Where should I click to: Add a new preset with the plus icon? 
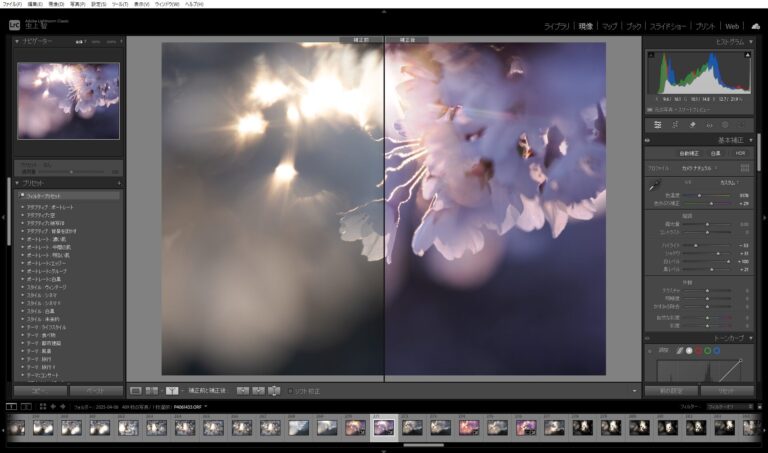[119, 183]
